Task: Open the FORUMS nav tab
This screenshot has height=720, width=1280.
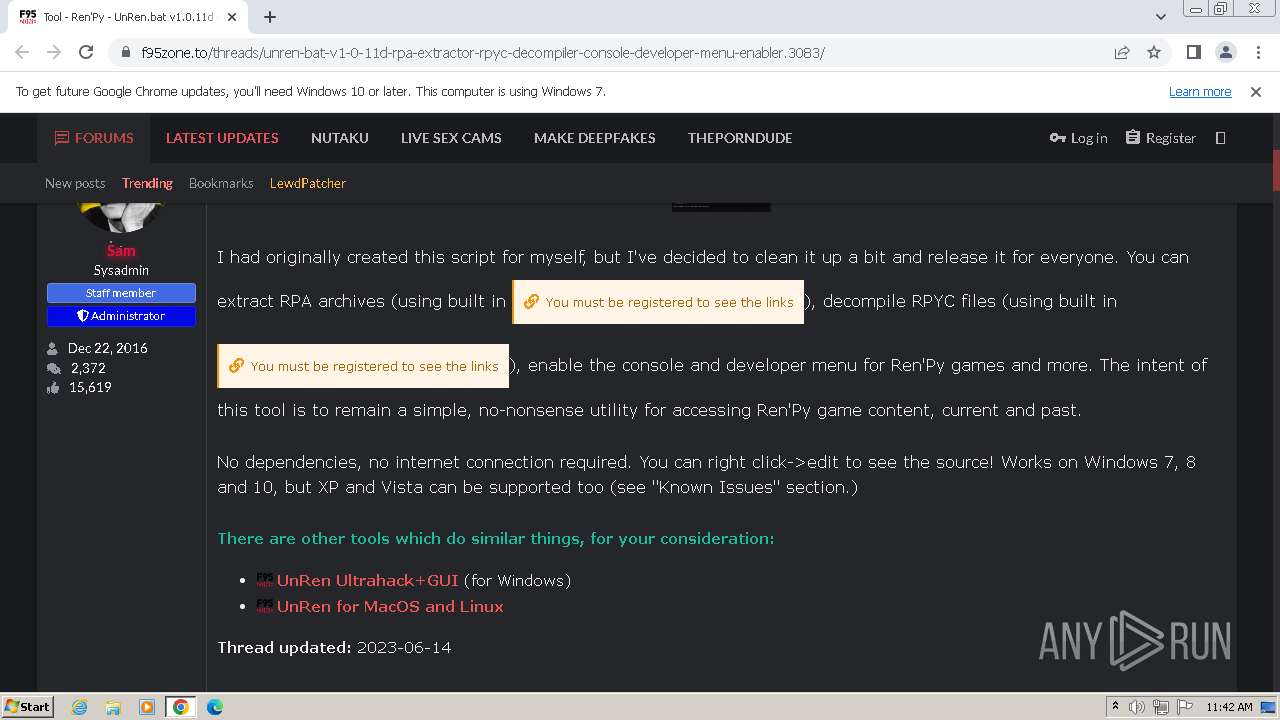Action: [x=94, y=138]
